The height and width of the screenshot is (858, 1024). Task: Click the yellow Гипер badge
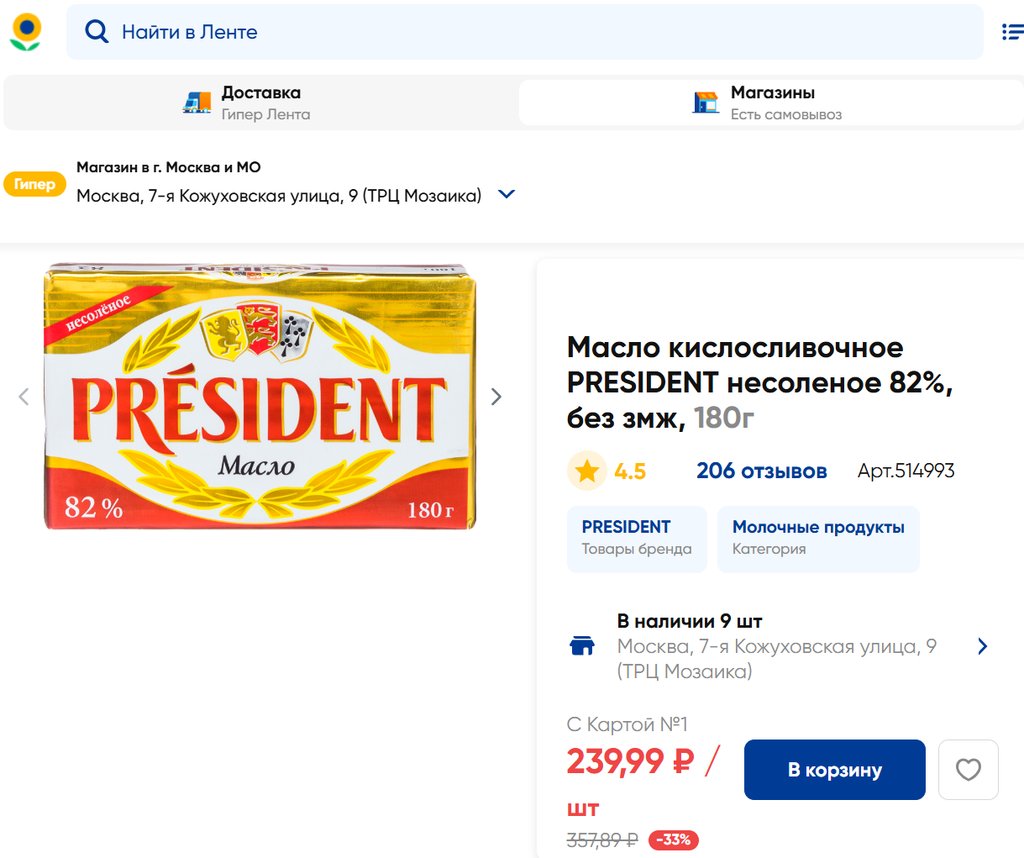point(35,184)
